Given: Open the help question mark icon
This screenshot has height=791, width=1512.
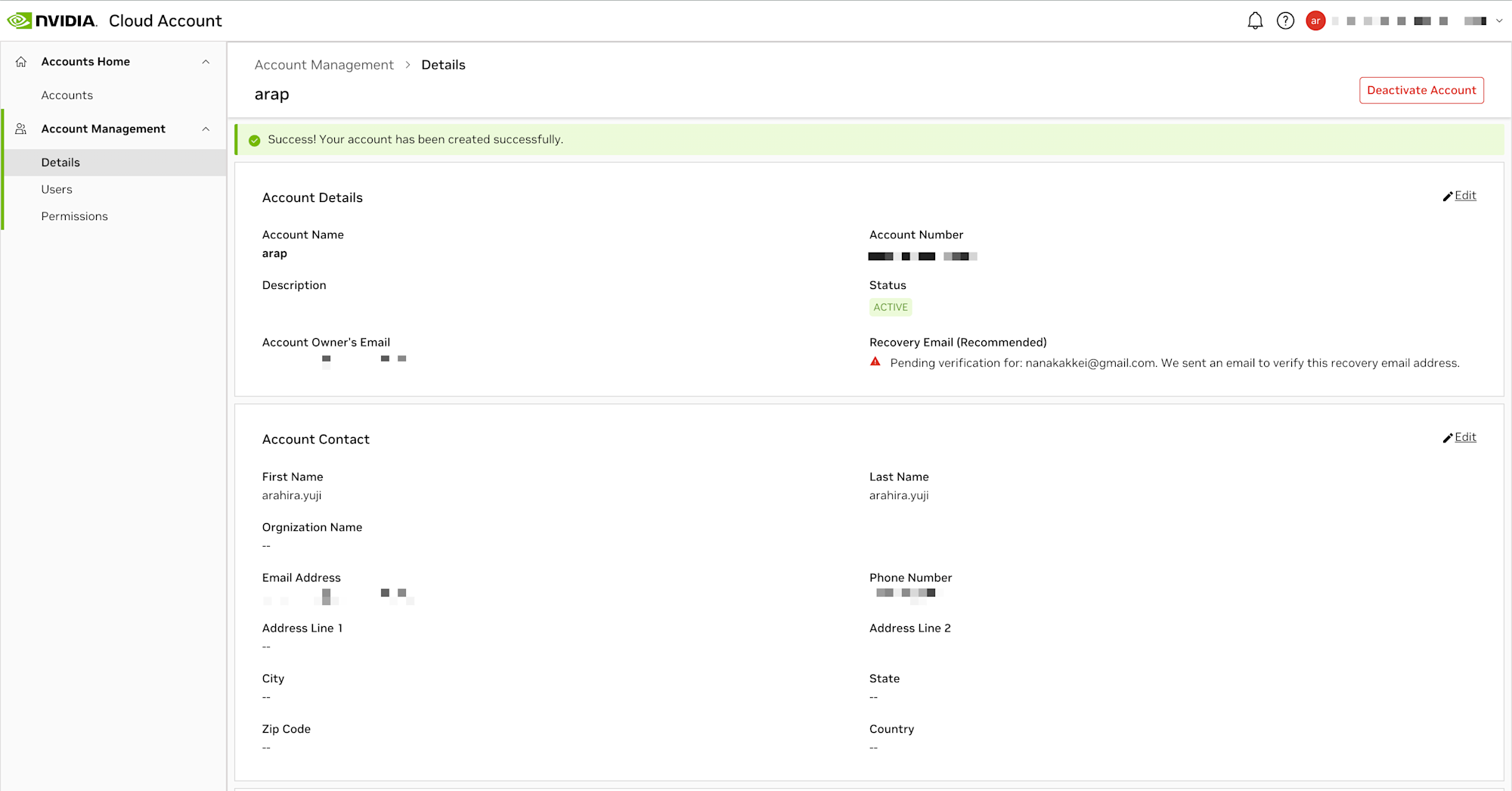Looking at the screenshot, I should [1285, 20].
